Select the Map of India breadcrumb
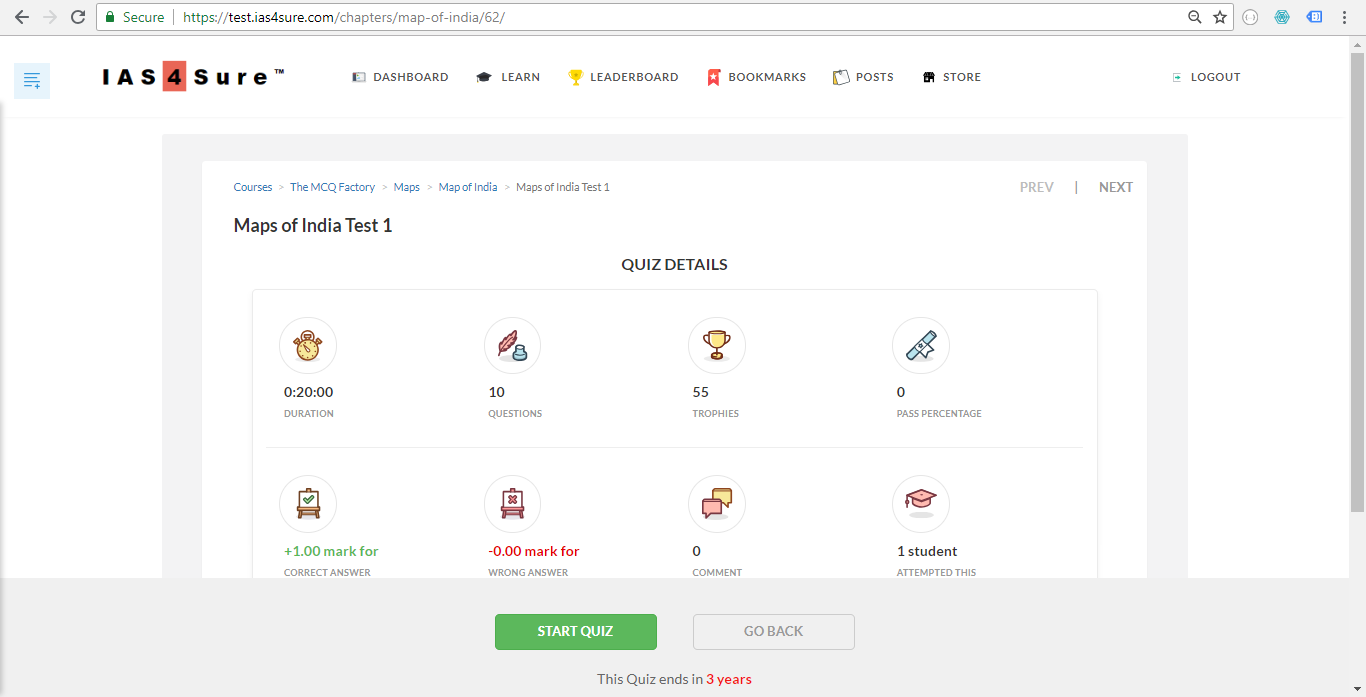The width and height of the screenshot is (1366, 697). (x=468, y=187)
